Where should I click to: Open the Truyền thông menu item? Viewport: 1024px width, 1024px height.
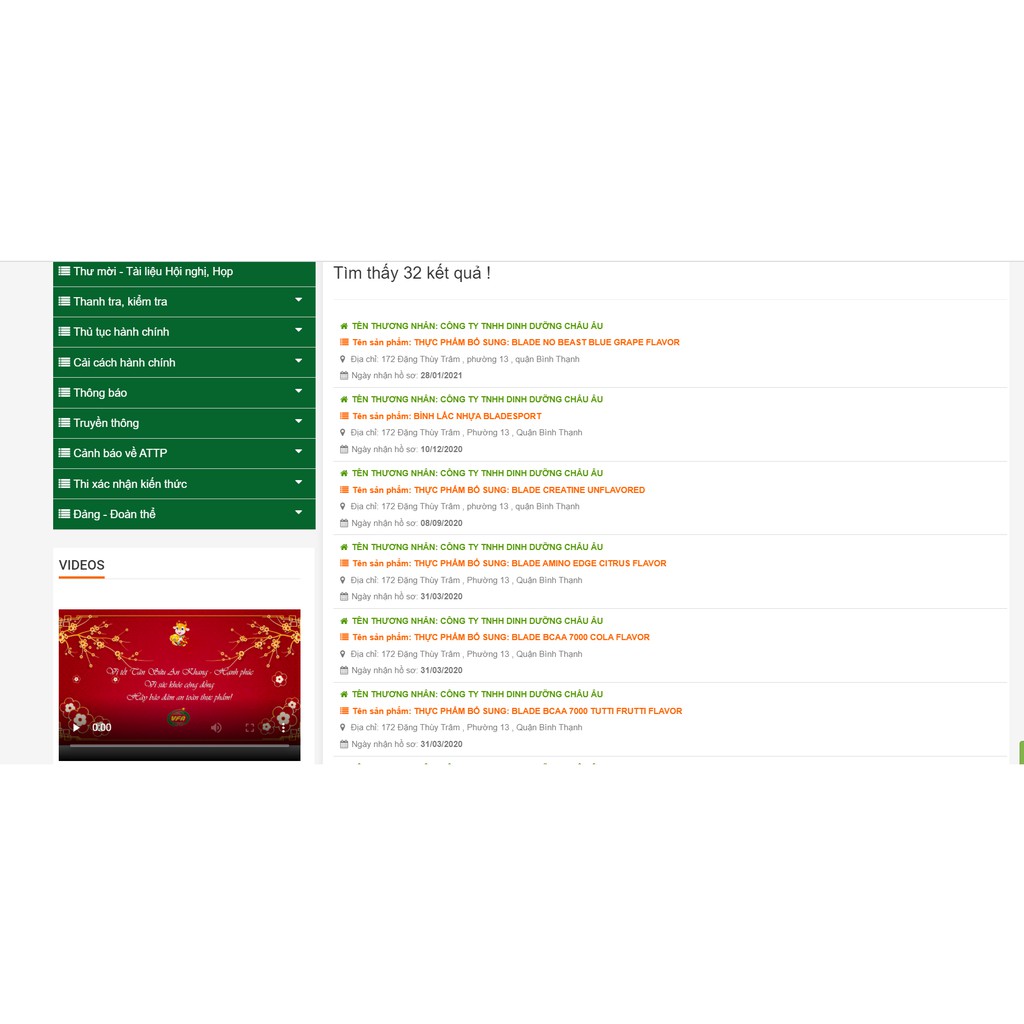[184, 423]
